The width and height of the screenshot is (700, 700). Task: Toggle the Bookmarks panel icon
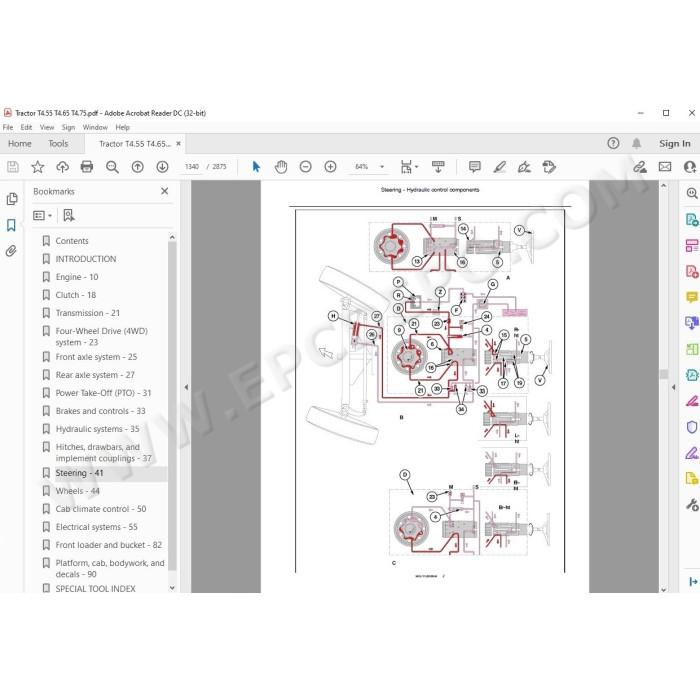(11, 225)
